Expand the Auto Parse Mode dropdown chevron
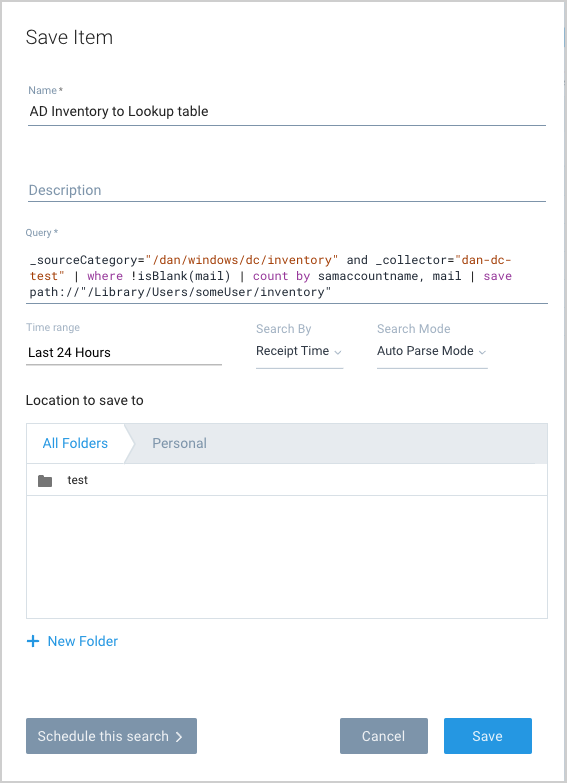The width and height of the screenshot is (567, 783). (482, 353)
